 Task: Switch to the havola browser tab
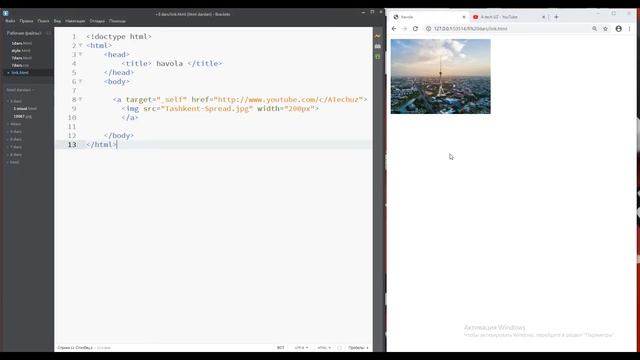429,17
